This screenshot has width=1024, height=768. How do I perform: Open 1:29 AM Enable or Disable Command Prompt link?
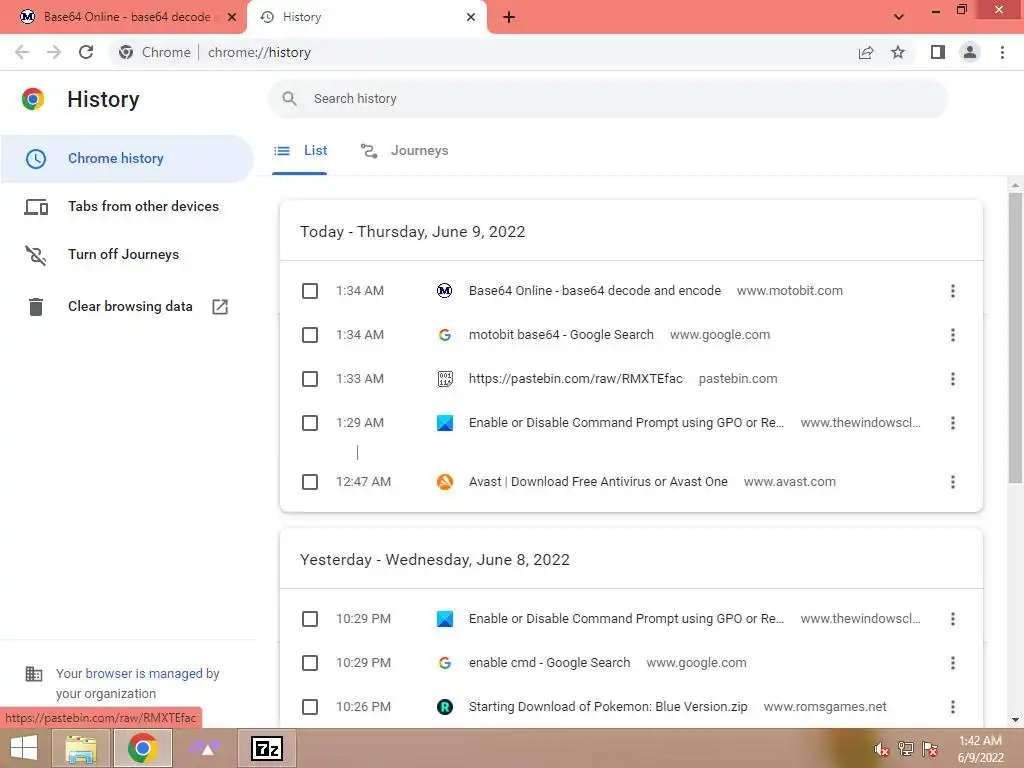coord(626,423)
